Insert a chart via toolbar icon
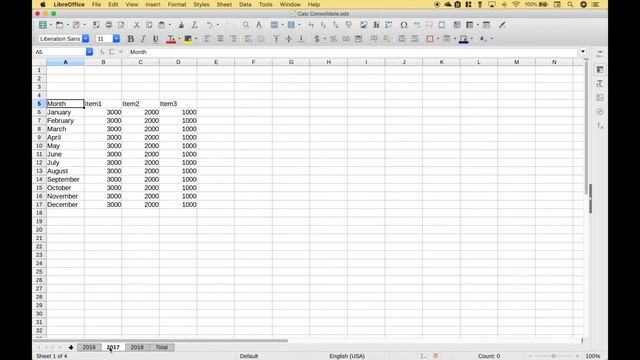640x360 pixels. point(376,25)
